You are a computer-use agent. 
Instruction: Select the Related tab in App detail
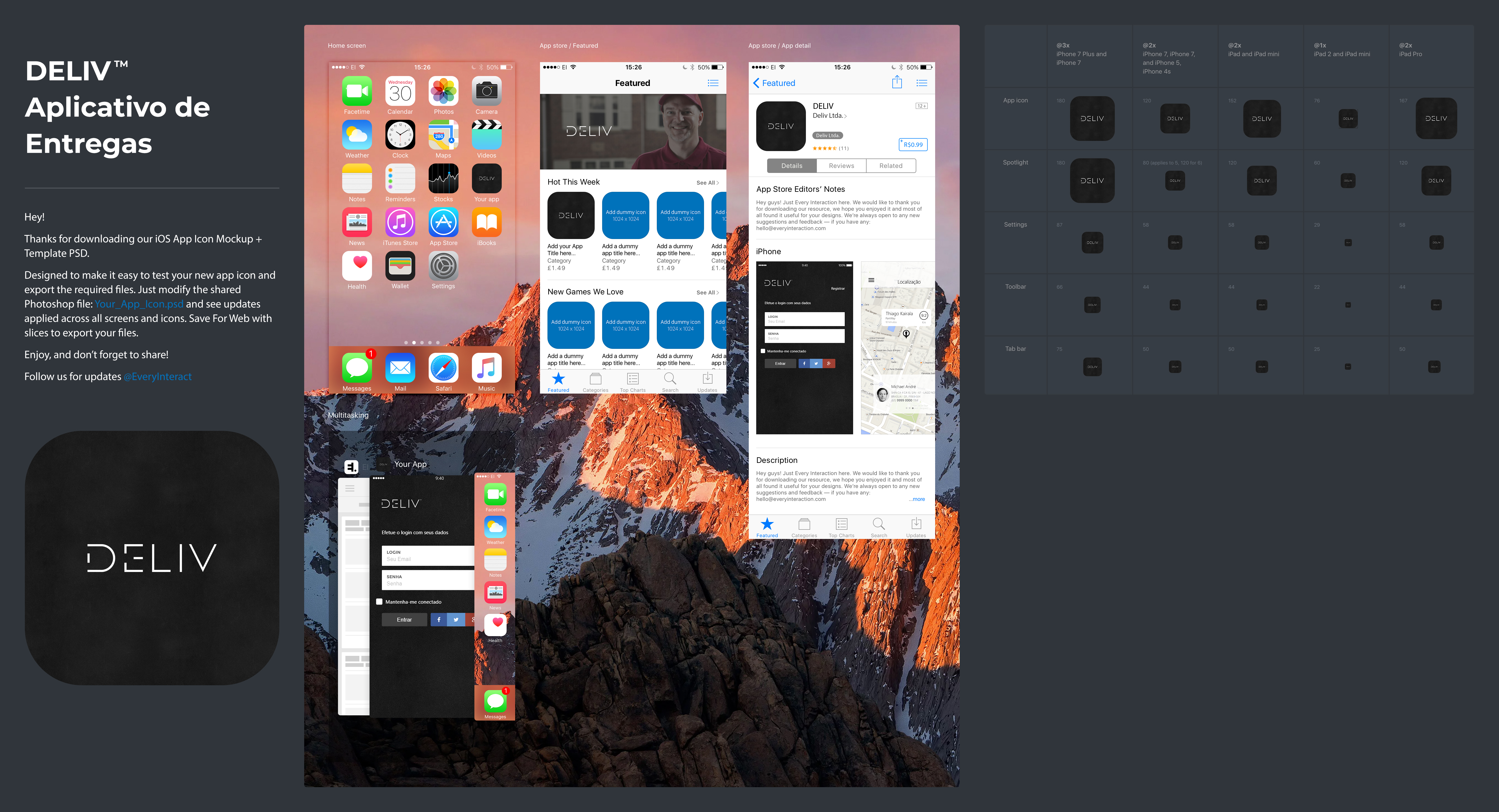click(890, 166)
